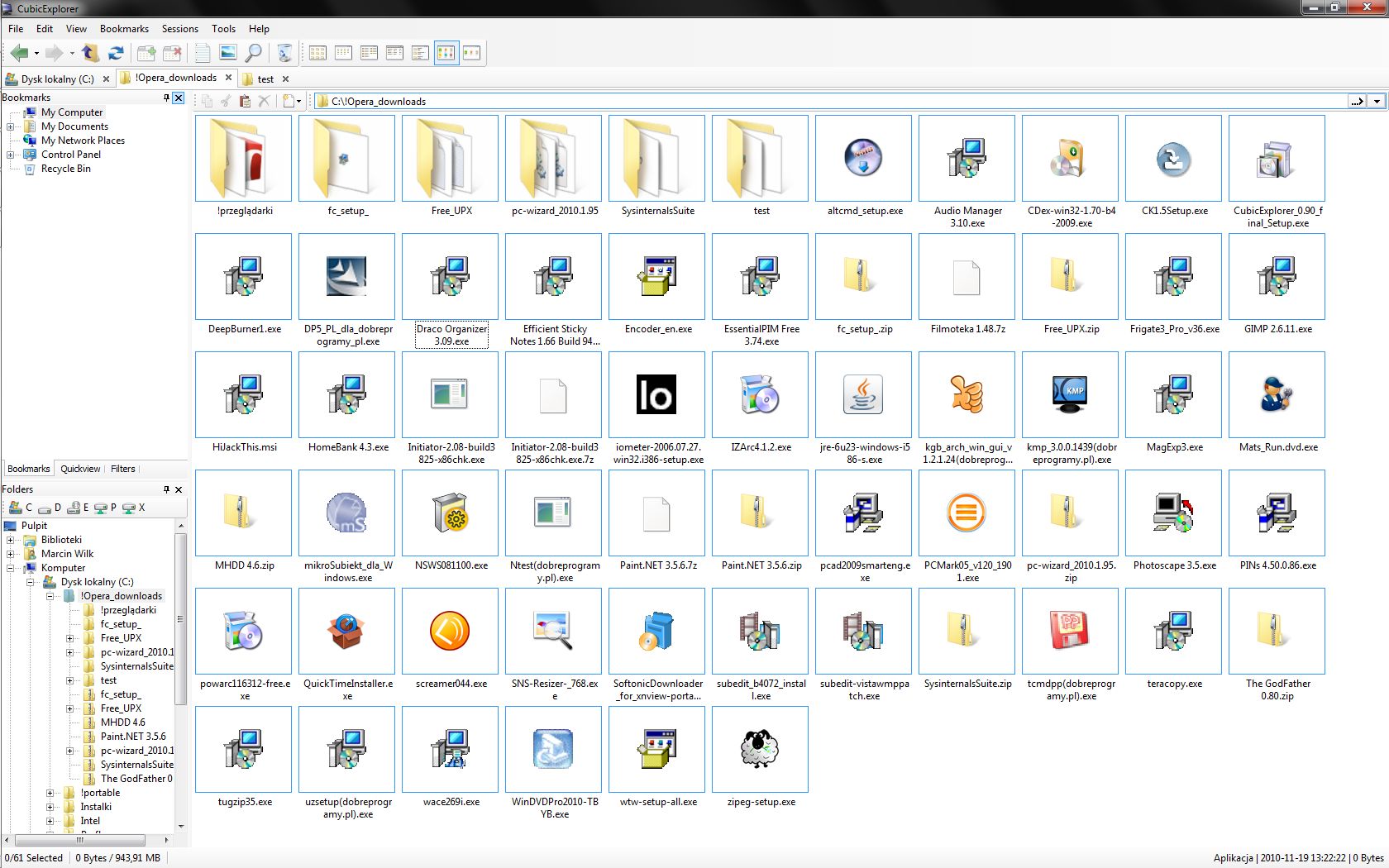This screenshot has width=1389, height=868.
Task: Toggle the highlighted thumbnails view mode
Action: pos(446,53)
